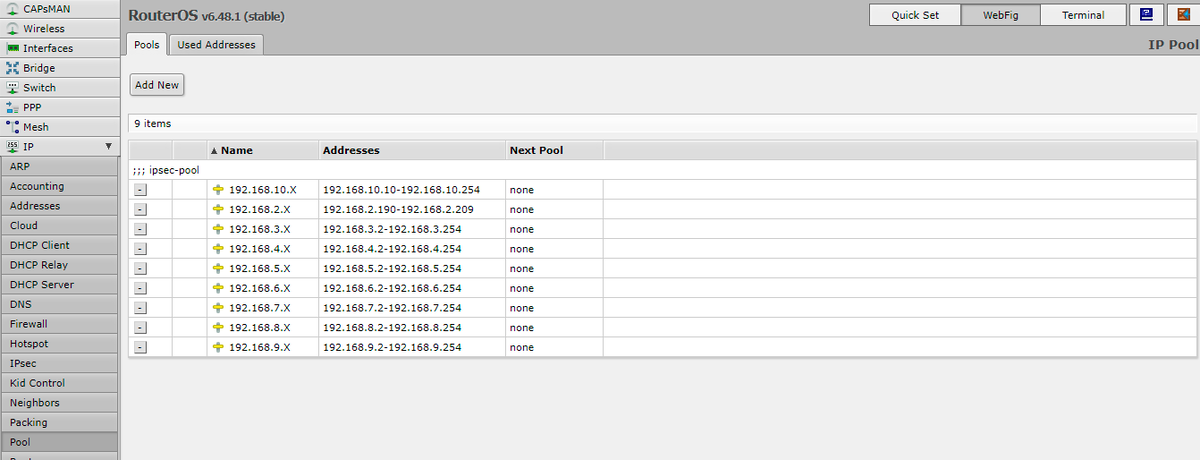Open the DNS submenu entry

click(x=59, y=304)
